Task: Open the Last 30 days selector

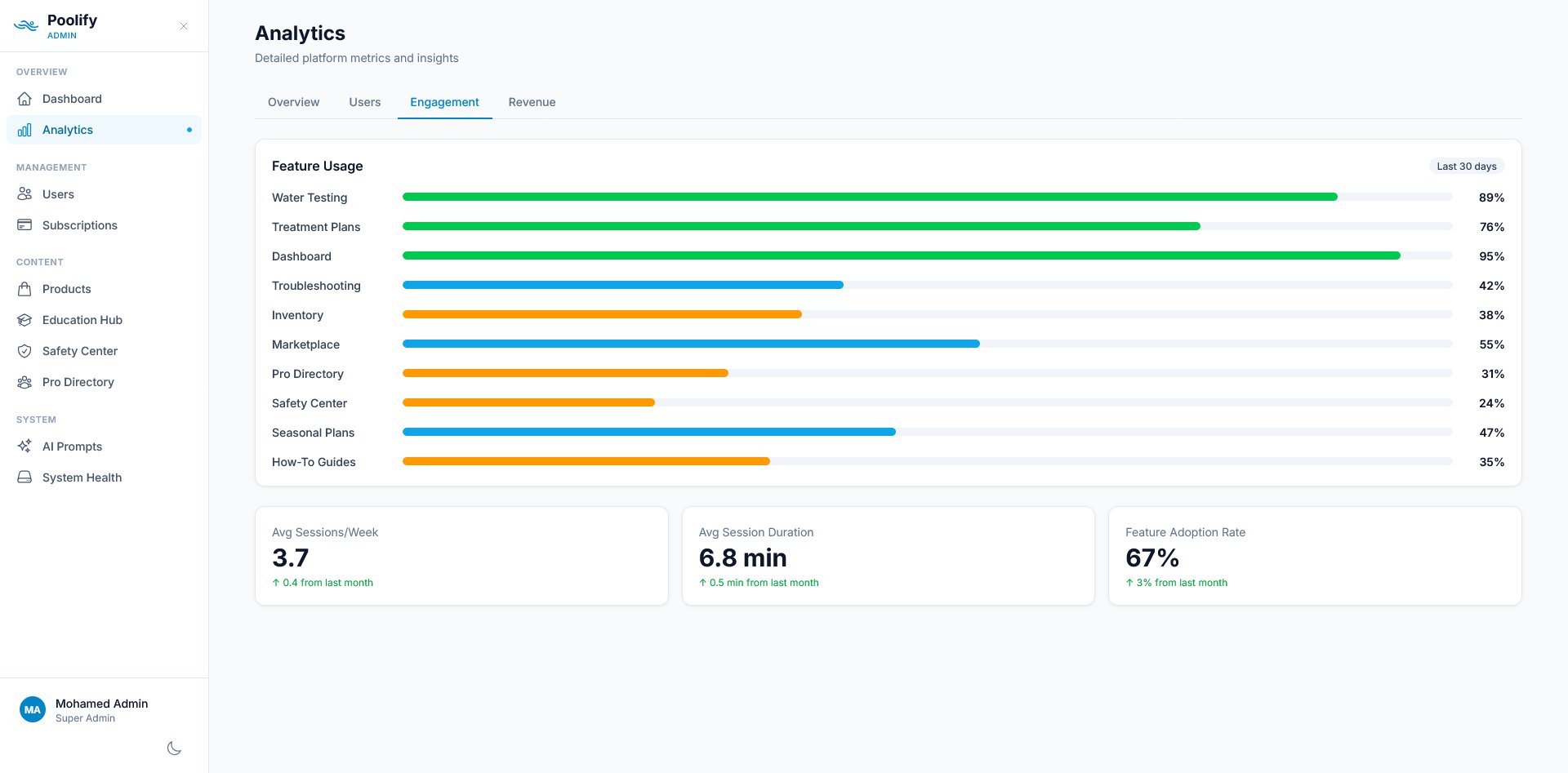Action: pos(1467,166)
